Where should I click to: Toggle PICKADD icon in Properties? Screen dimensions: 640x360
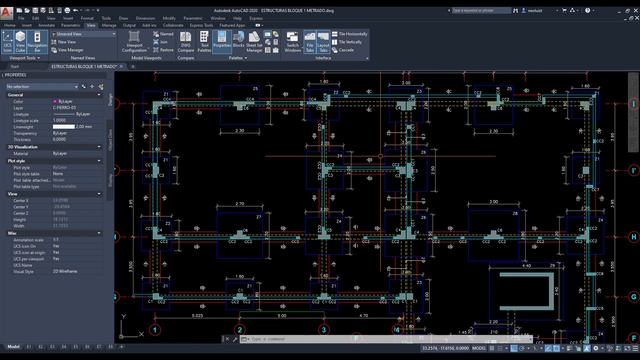point(84,87)
